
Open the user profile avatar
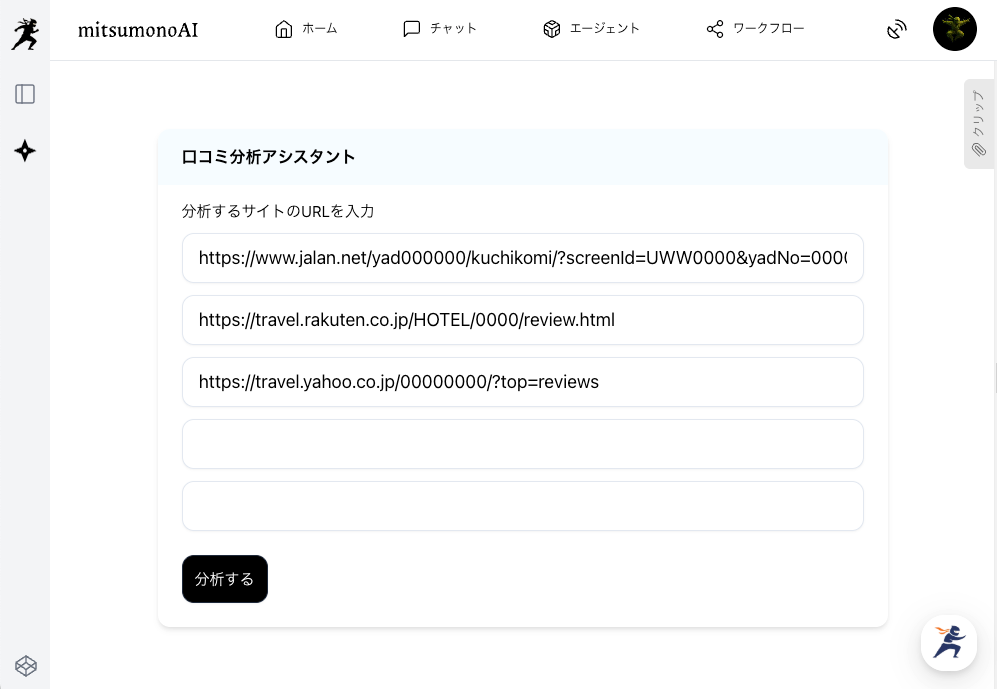954,30
